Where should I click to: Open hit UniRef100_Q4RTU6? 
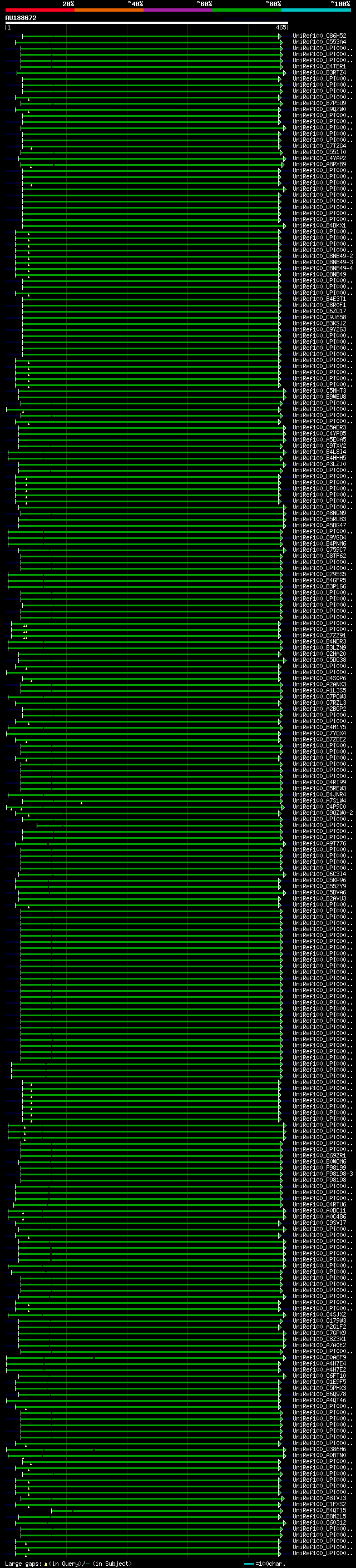[319, 1205]
